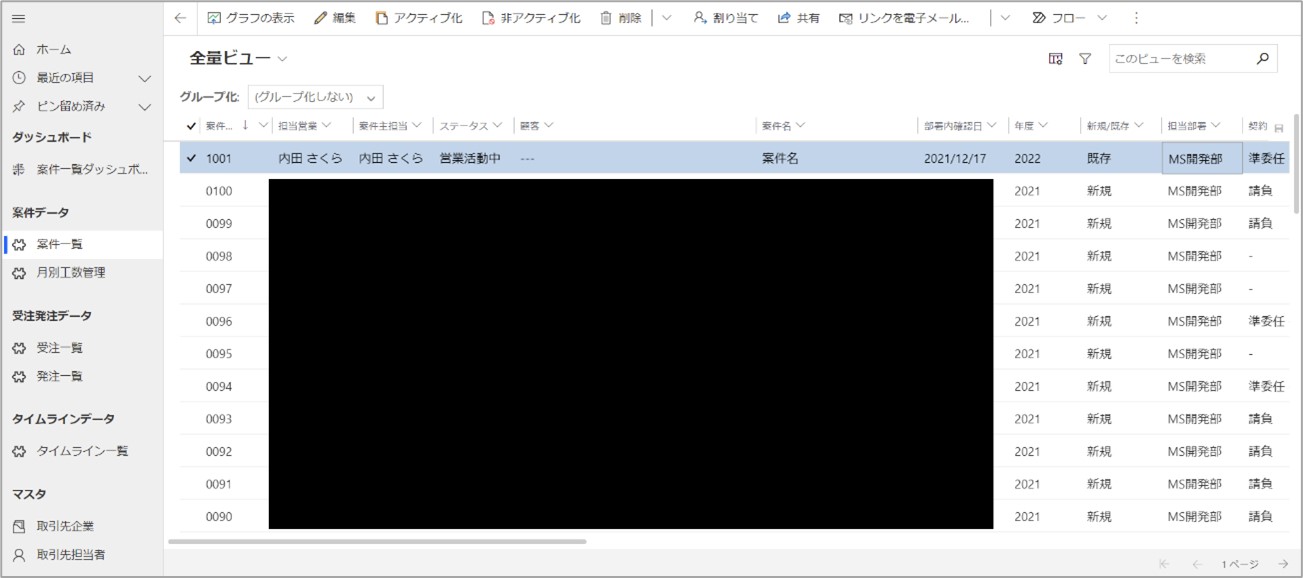The height and width of the screenshot is (578, 1303).
Task: Open 月別工数管理 in sidebar
Action: pyautogui.click(x=71, y=272)
